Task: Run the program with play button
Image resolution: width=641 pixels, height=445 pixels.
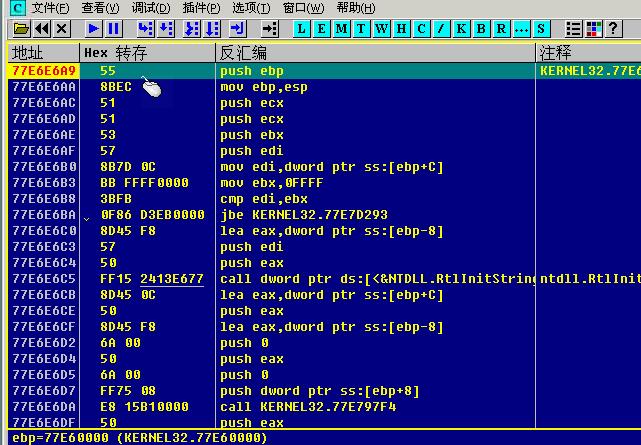Action: pyautogui.click(x=94, y=29)
